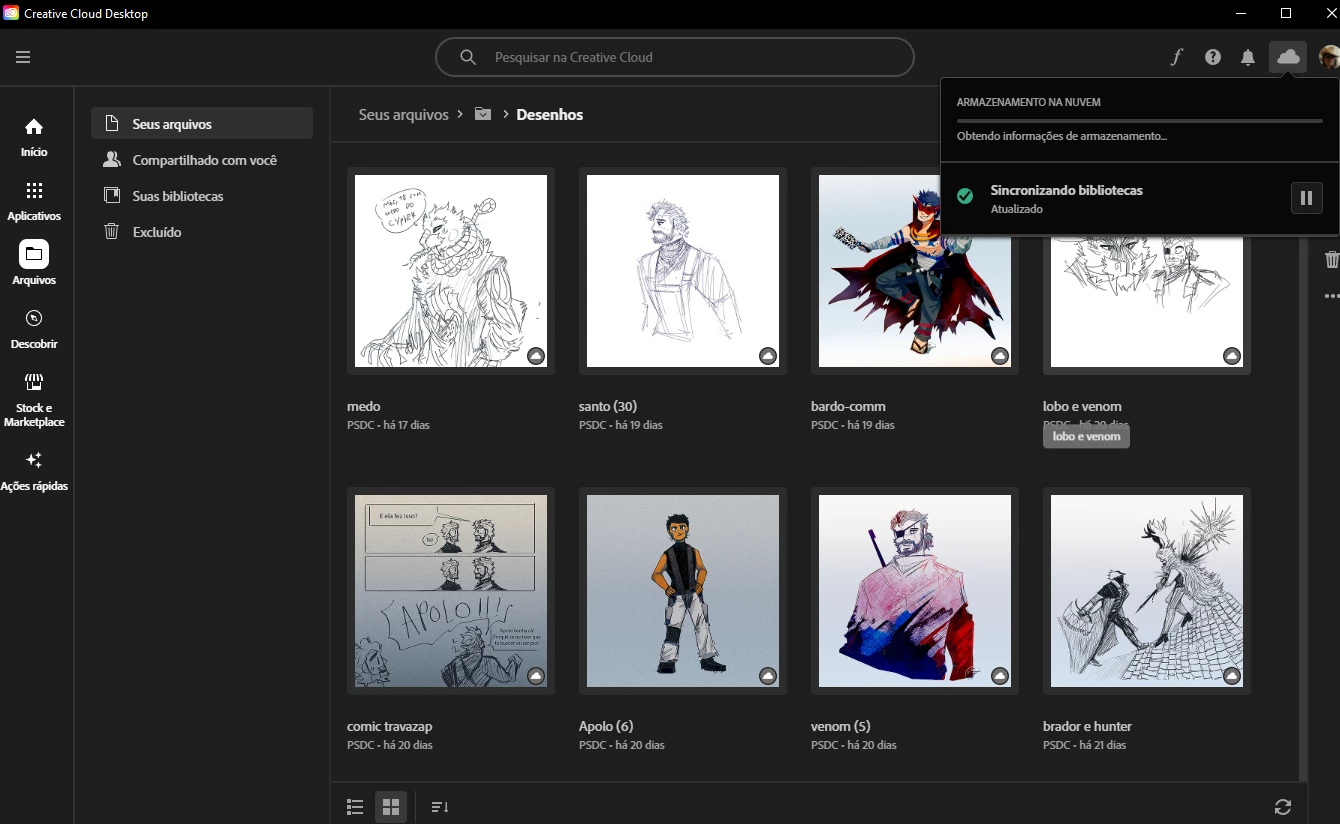Open the sort order menu
This screenshot has width=1340, height=824.
[x=440, y=806]
